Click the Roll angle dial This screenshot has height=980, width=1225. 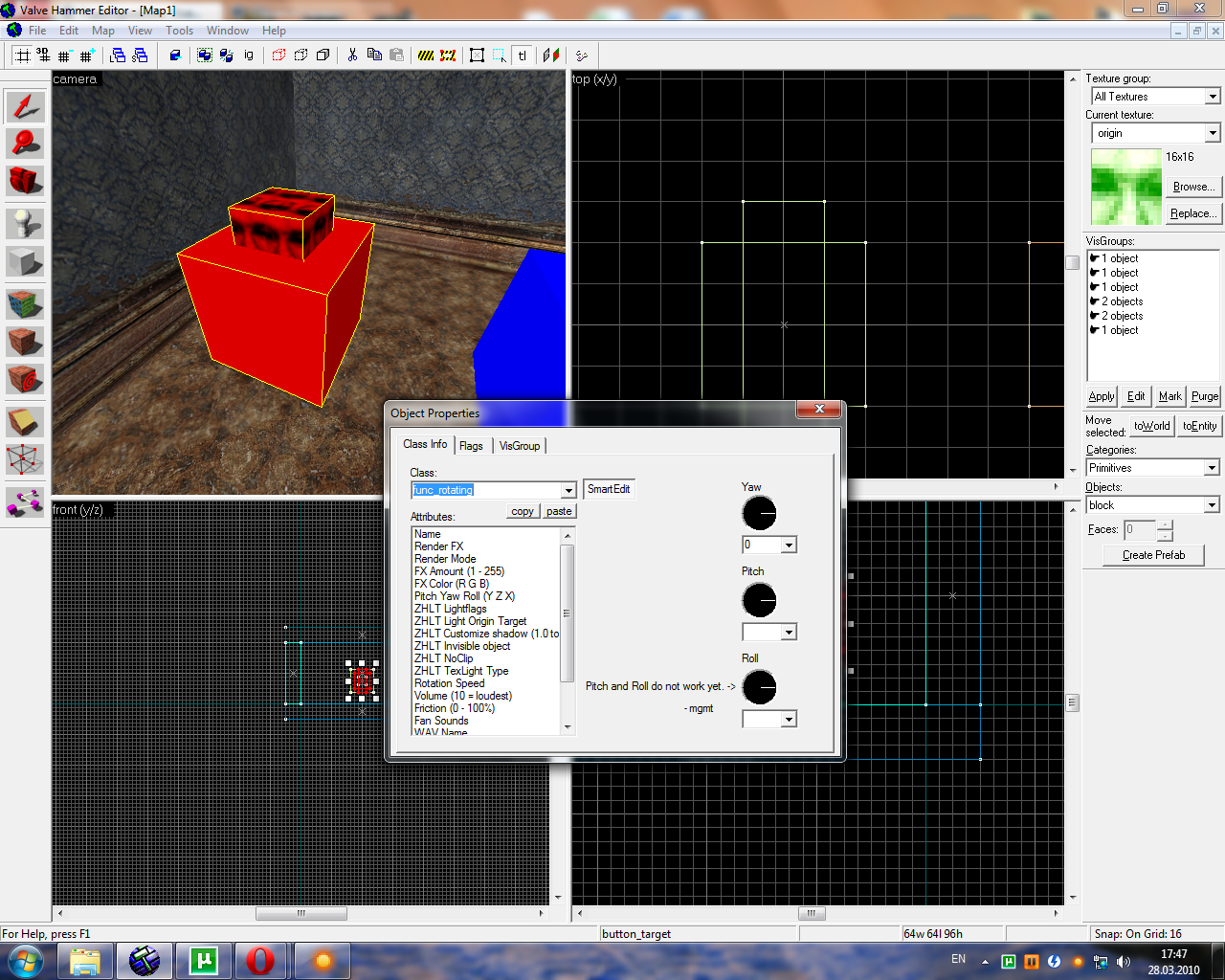(760, 687)
